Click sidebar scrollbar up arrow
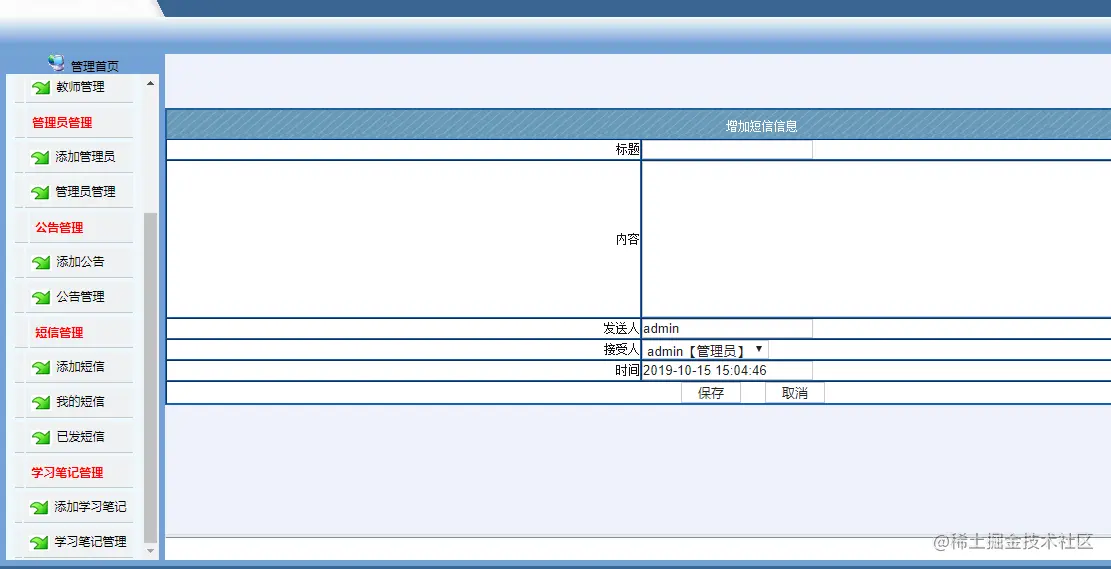The image size is (1111, 569). click(x=150, y=84)
